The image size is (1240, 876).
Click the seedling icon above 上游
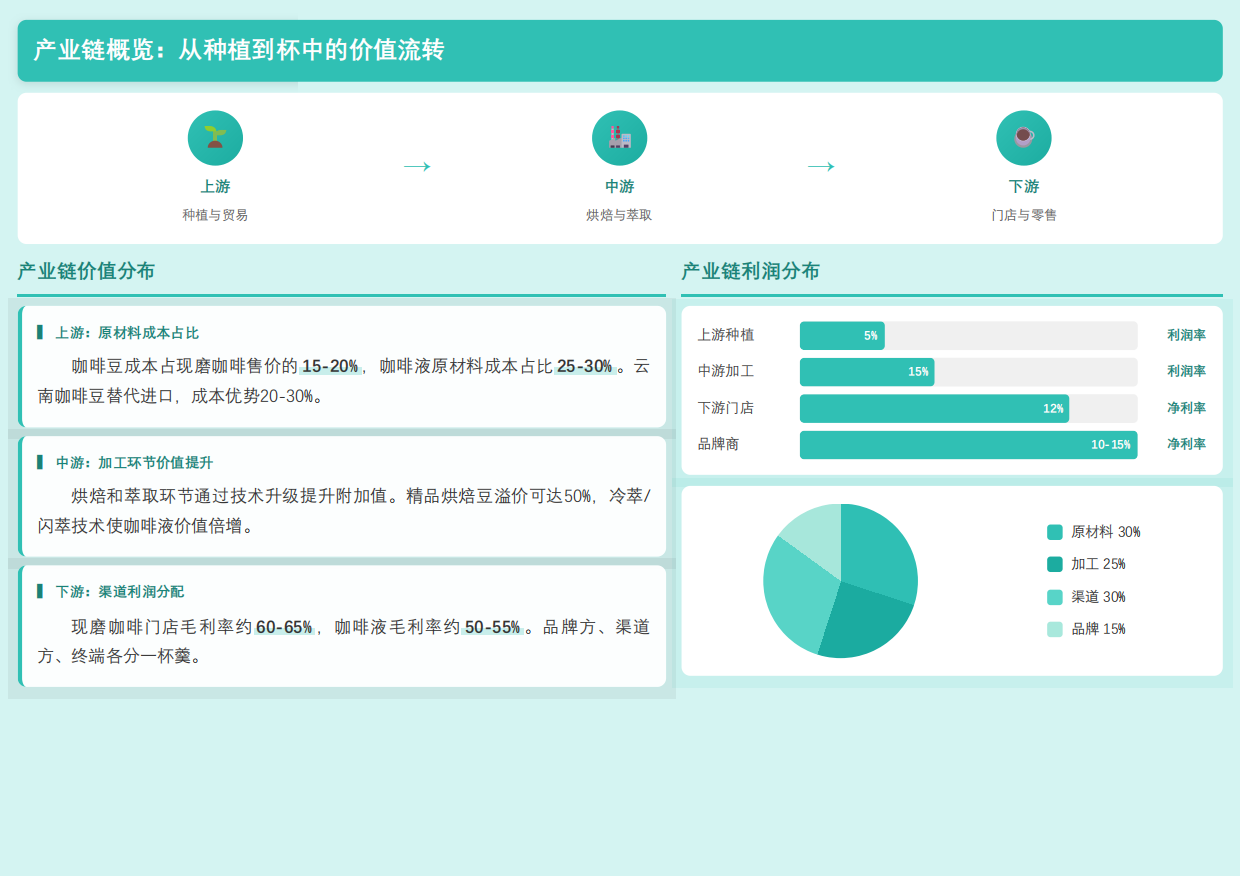(213, 138)
